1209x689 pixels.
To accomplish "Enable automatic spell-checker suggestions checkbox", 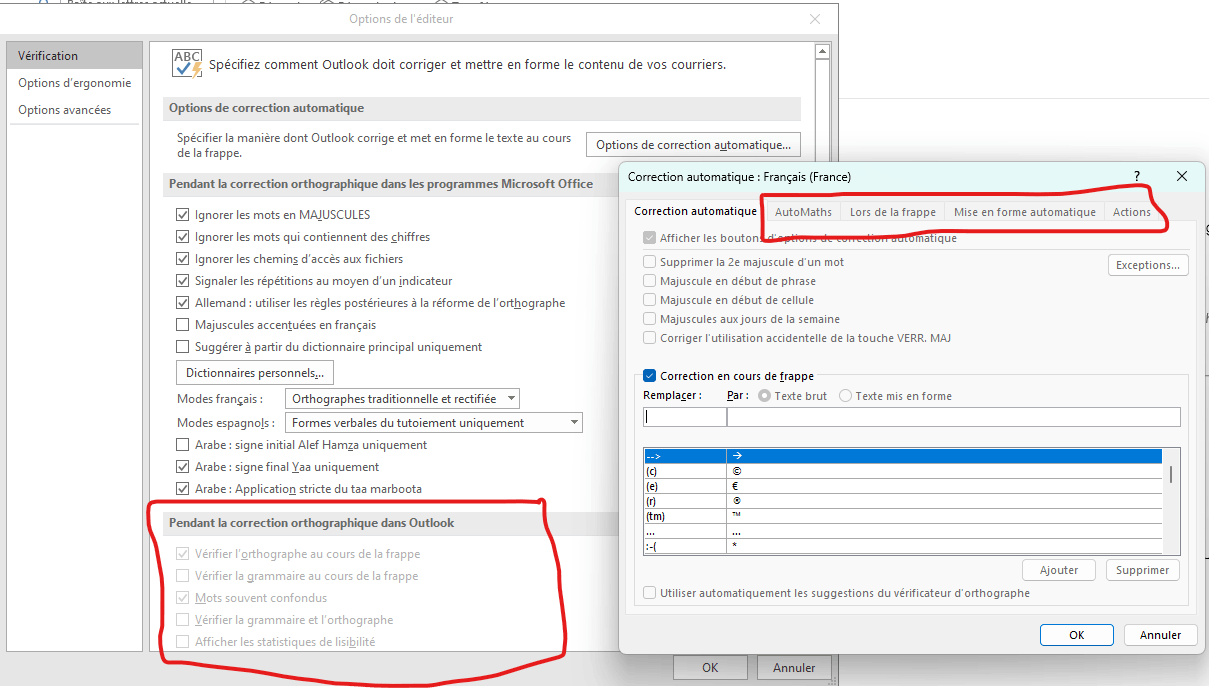I will [x=650, y=593].
